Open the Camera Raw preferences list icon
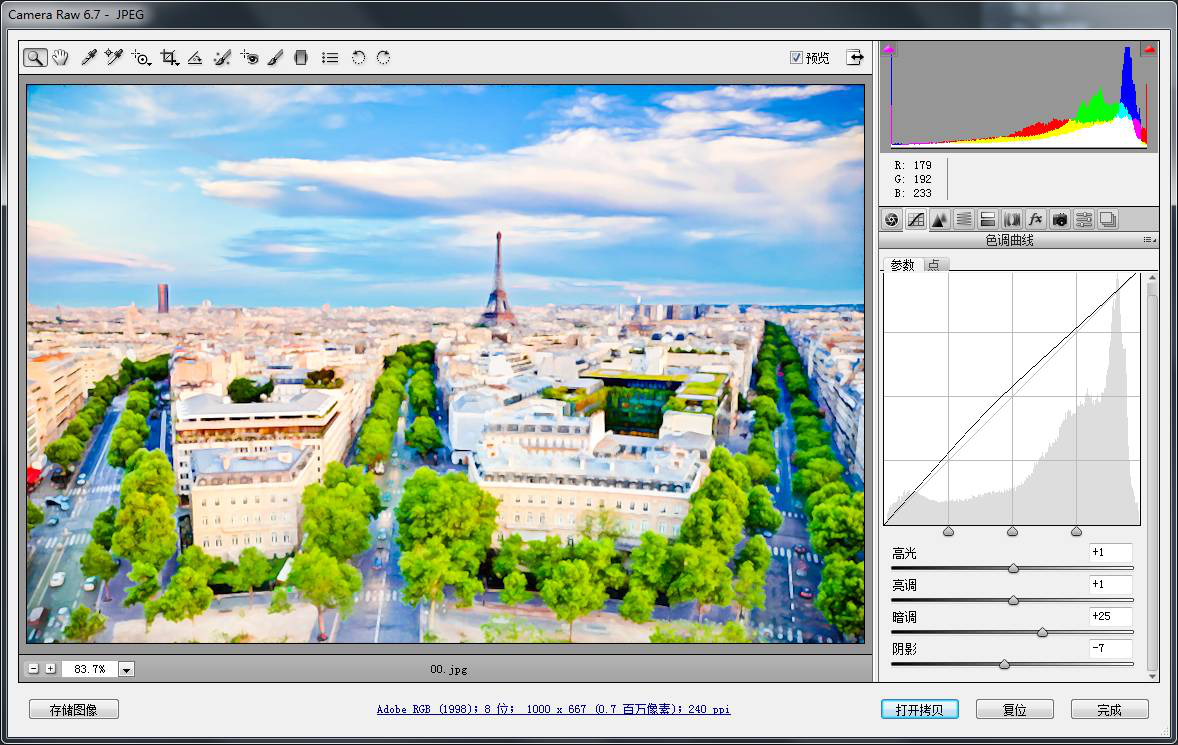This screenshot has width=1178, height=745. [330, 58]
